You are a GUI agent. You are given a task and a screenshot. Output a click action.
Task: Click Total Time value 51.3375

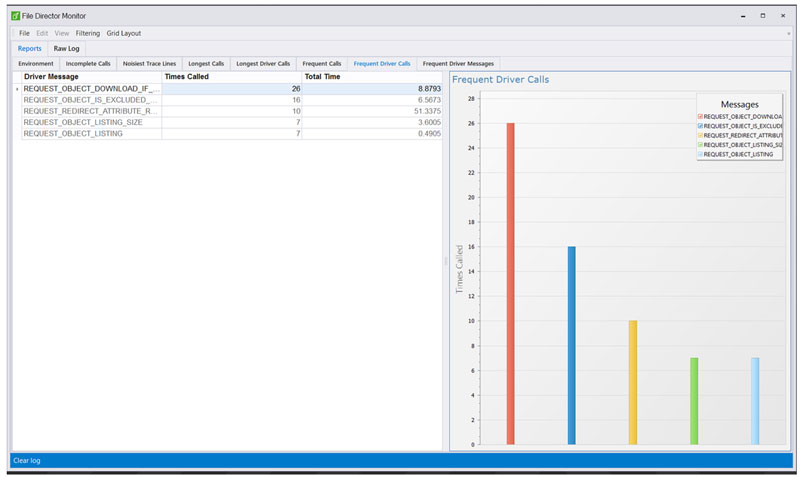click(x=372, y=111)
